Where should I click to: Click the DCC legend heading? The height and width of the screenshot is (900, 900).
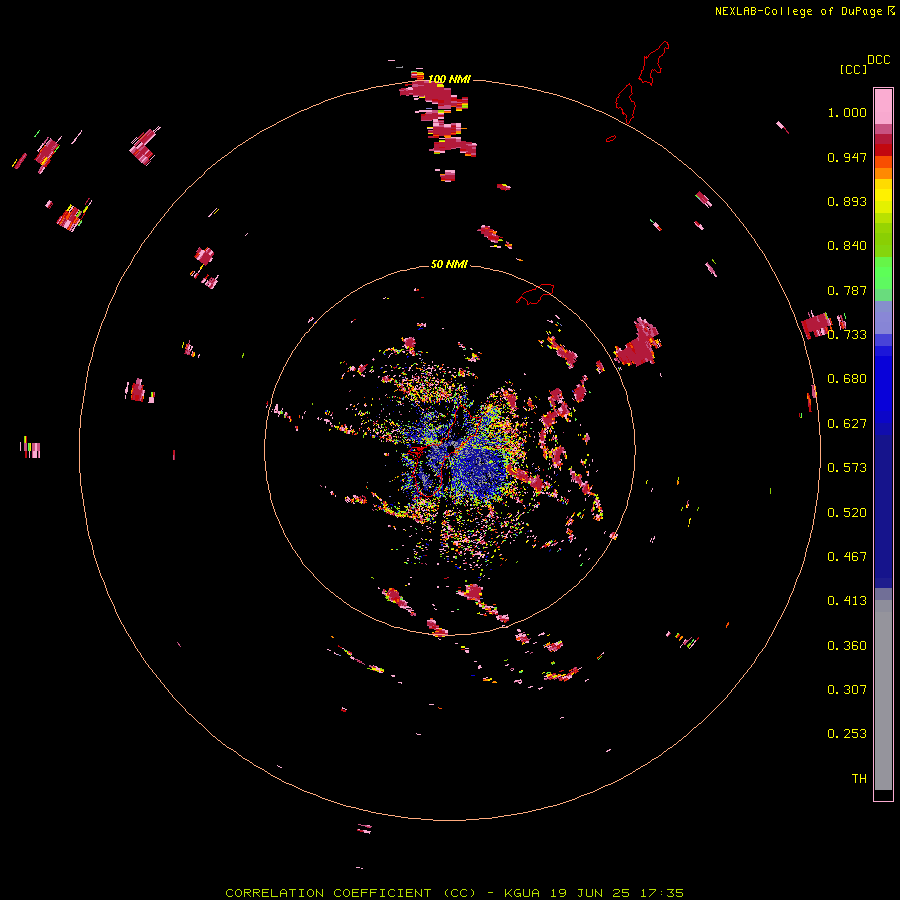878,60
